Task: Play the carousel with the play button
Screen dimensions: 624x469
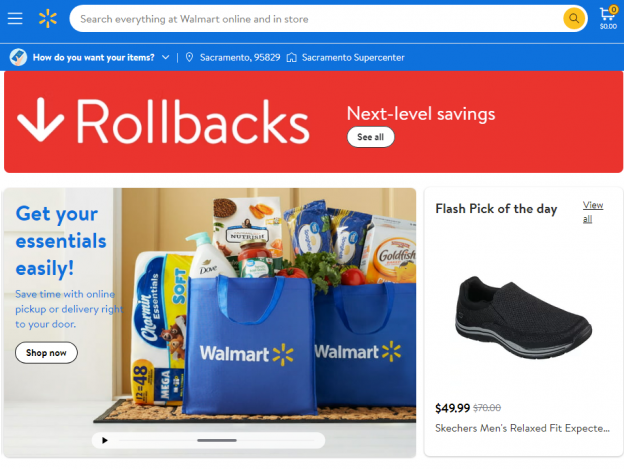Action: pyautogui.click(x=105, y=440)
